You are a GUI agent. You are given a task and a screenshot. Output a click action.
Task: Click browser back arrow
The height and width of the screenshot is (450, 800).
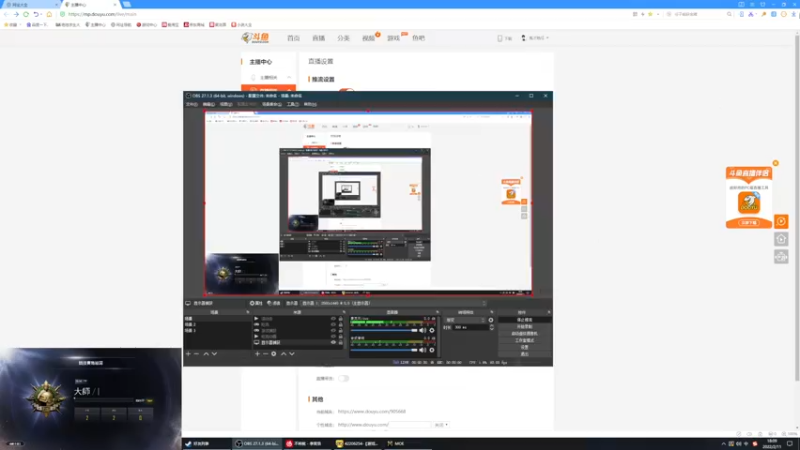[x=6, y=14]
